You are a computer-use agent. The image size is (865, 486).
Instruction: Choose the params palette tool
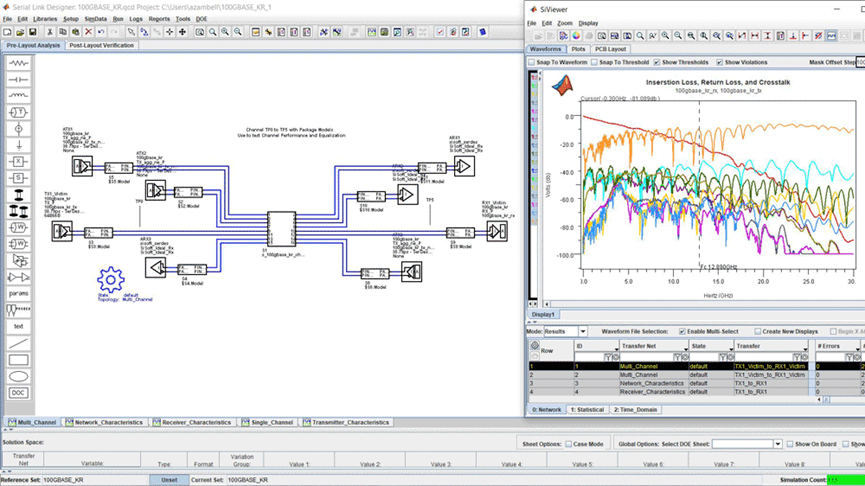click(x=19, y=293)
